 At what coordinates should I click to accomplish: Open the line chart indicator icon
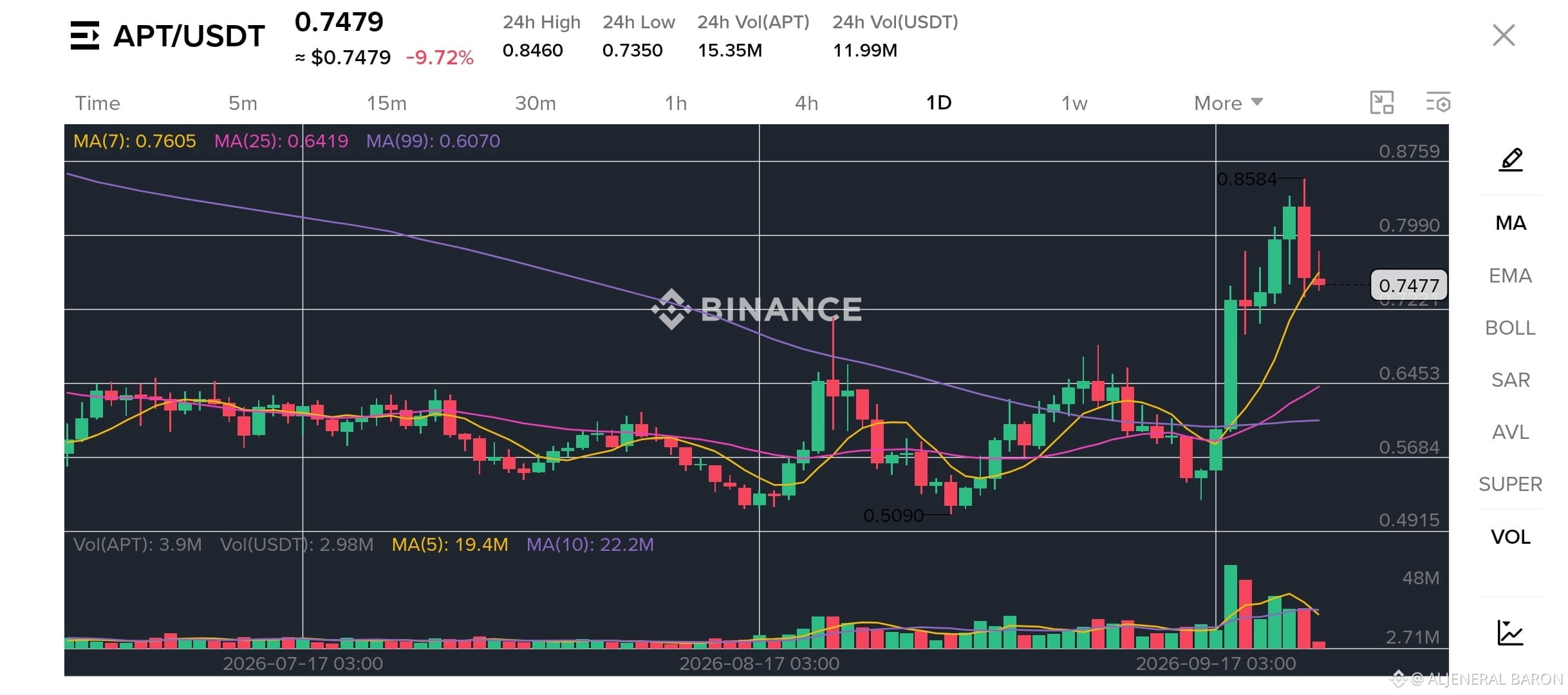click(1509, 632)
